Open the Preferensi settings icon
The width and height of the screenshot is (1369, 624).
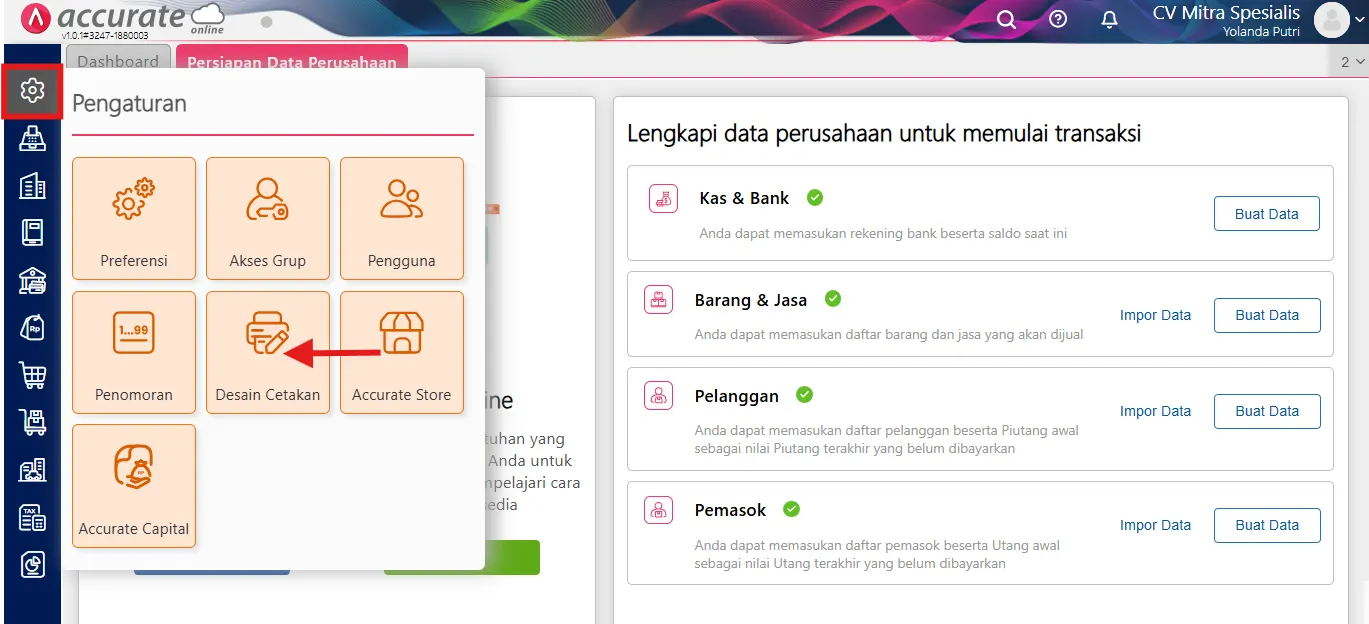pos(133,218)
